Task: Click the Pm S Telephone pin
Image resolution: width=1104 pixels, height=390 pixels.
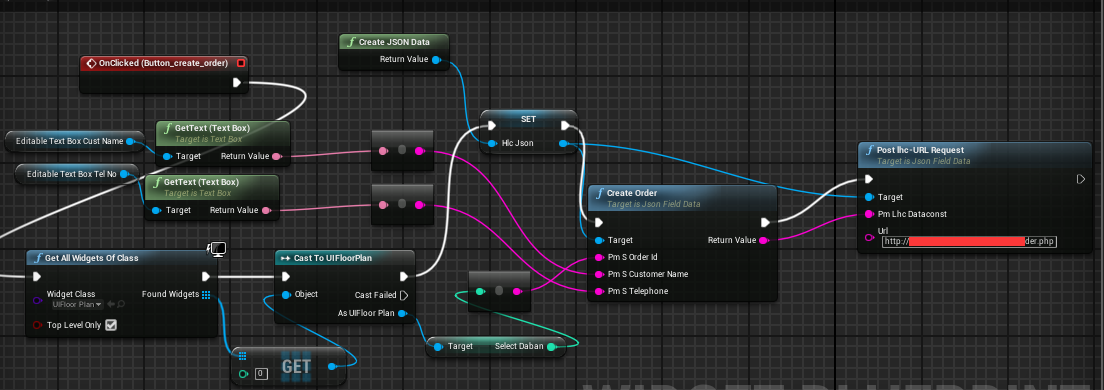Action: coord(599,291)
